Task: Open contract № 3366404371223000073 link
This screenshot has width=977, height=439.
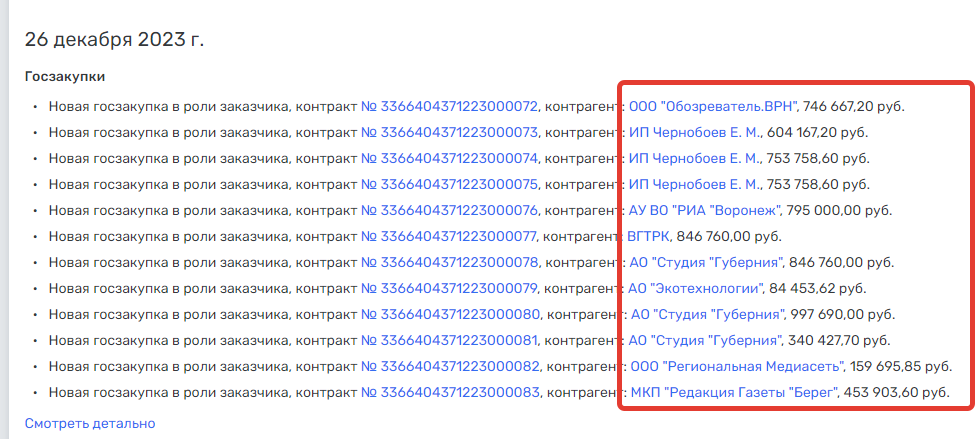Action: pyautogui.click(x=449, y=133)
